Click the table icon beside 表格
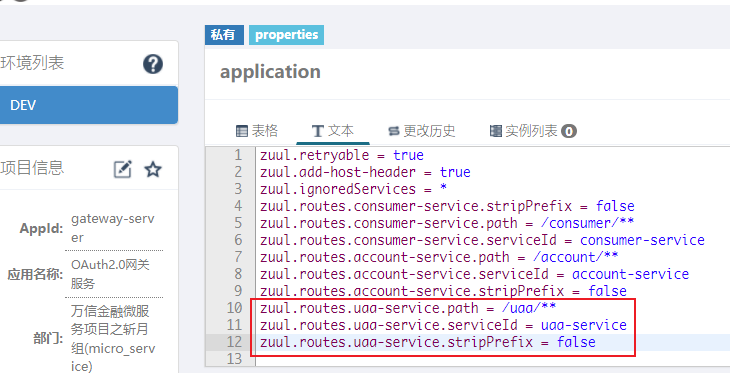The image size is (730, 373). [x=242, y=131]
